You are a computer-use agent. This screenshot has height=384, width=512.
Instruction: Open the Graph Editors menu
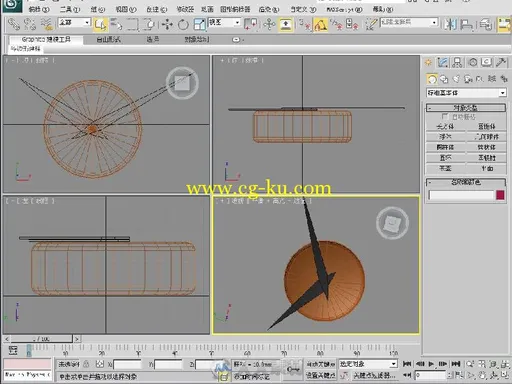(x=235, y=9)
